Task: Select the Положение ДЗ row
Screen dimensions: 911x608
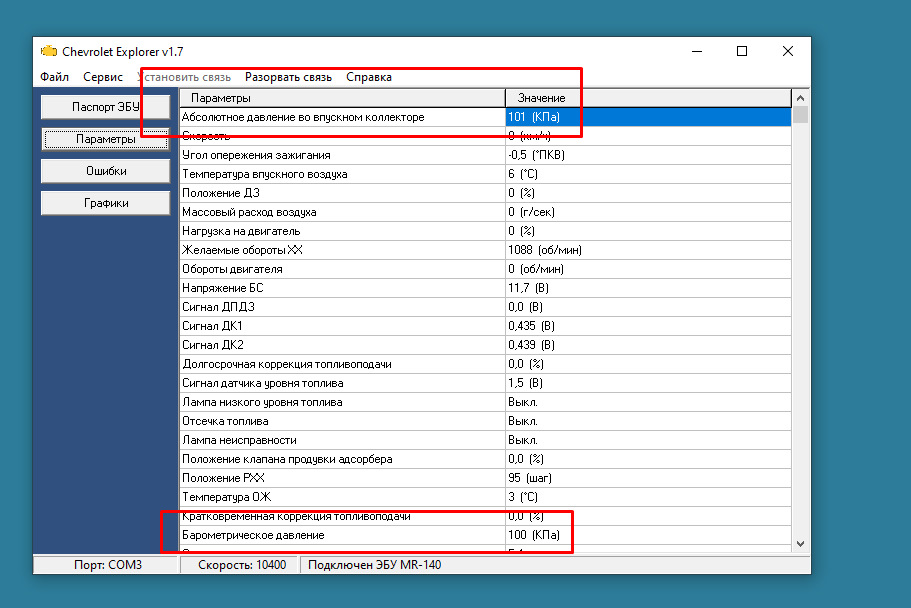Action: 485,193
